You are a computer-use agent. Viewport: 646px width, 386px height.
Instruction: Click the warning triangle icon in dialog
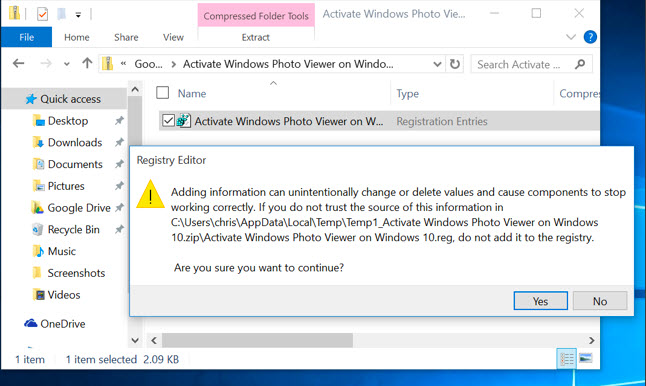pos(150,194)
